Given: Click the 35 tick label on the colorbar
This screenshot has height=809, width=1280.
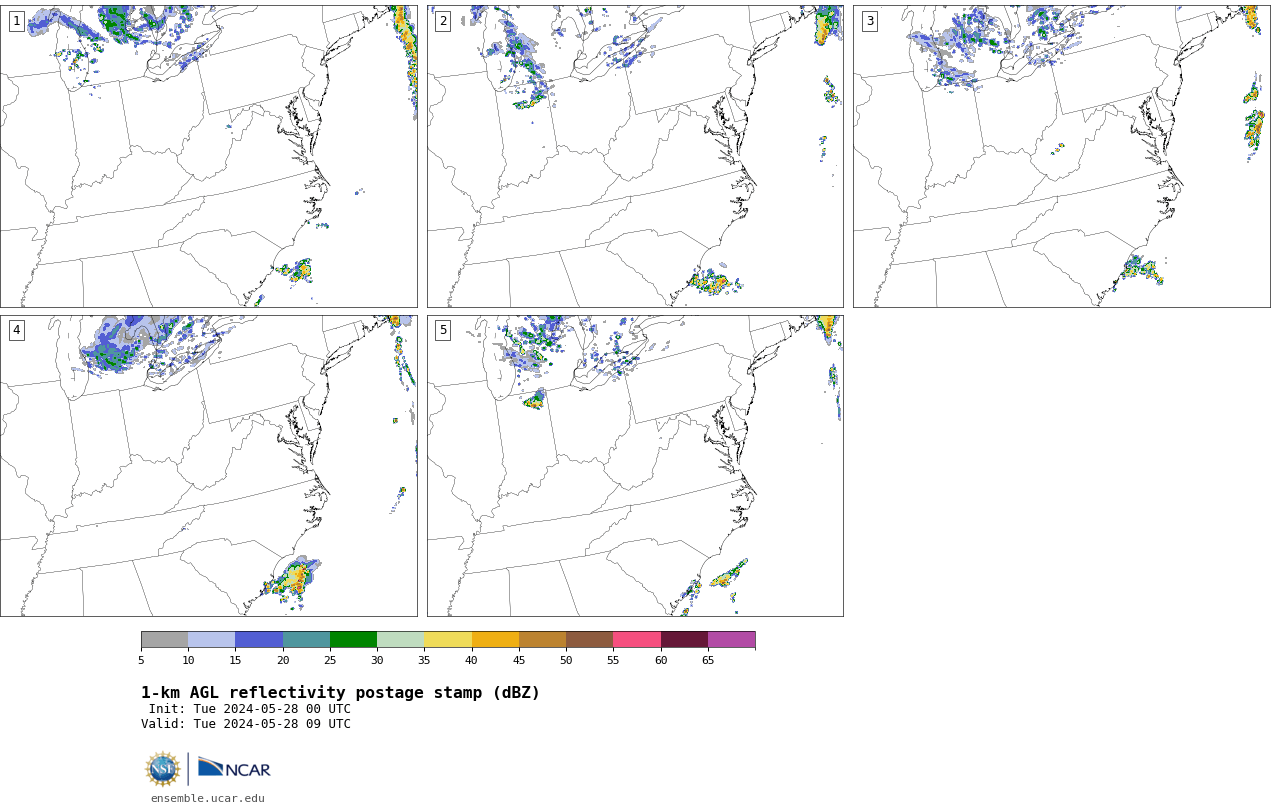Looking at the screenshot, I should tap(424, 660).
